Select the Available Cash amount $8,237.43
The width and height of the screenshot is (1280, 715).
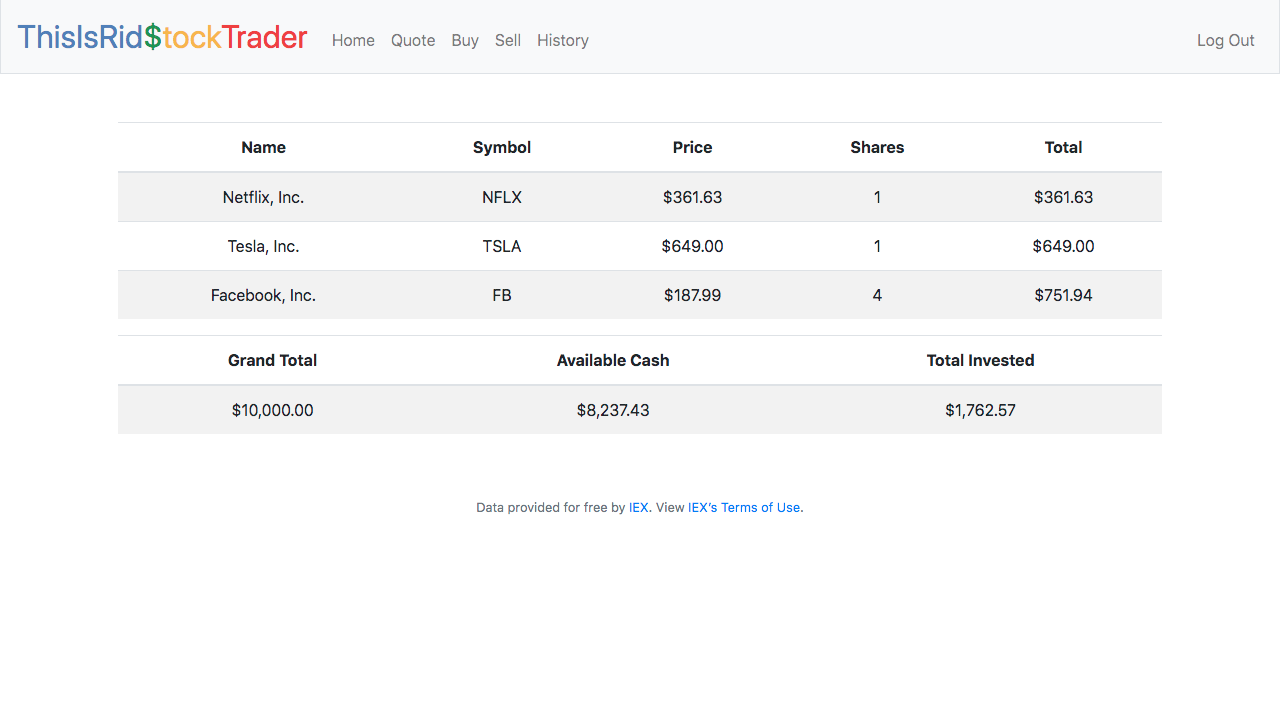coord(613,410)
